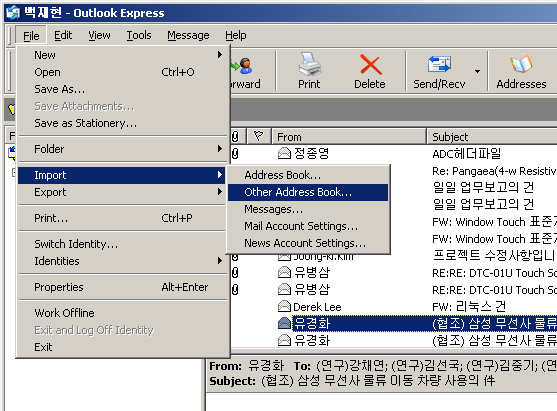Open the Tools menu

(139, 36)
